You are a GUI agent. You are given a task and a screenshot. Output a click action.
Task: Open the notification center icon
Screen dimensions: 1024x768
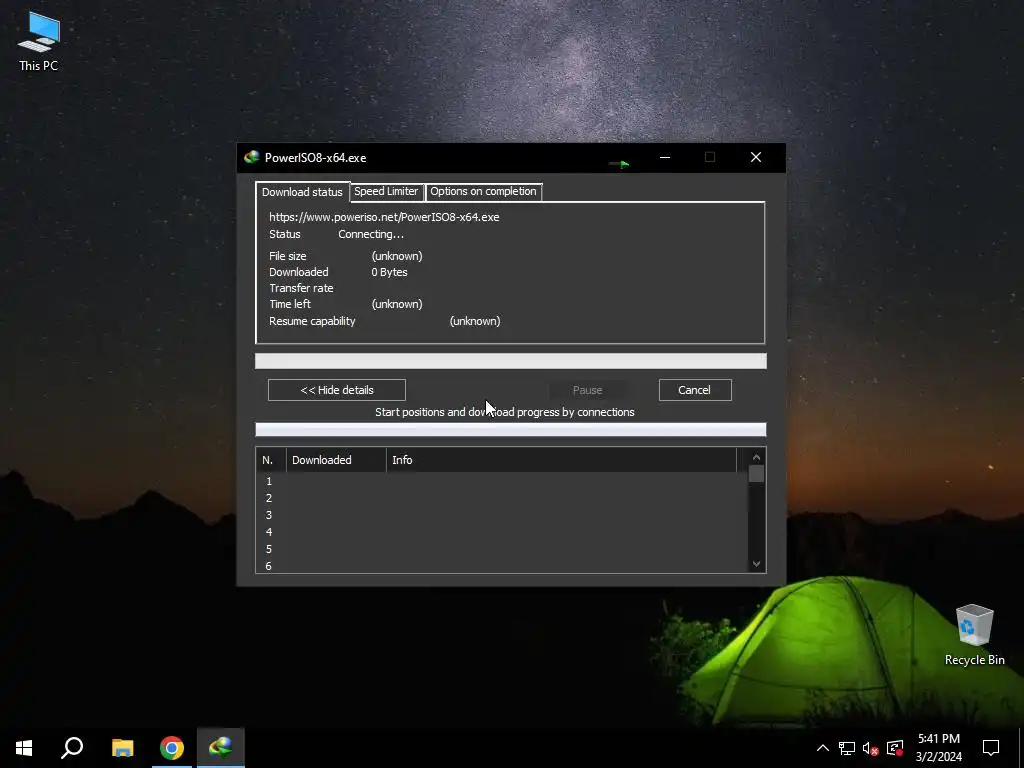(x=991, y=748)
